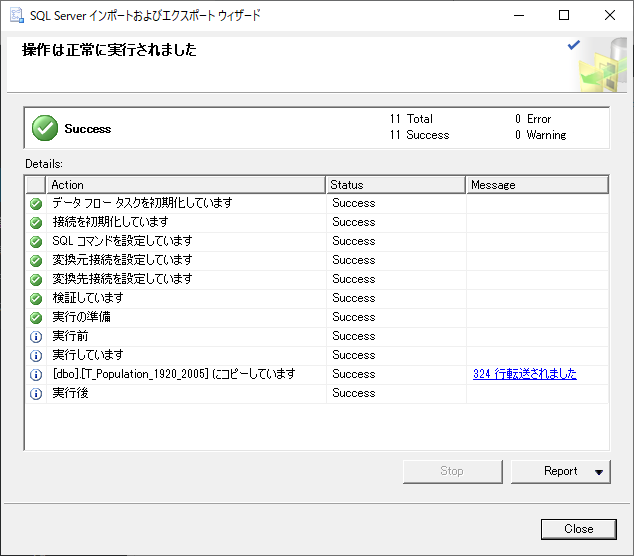The height and width of the screenshot is (556, 634).
Task: Click the Stop button
Action: pos(452,471)
